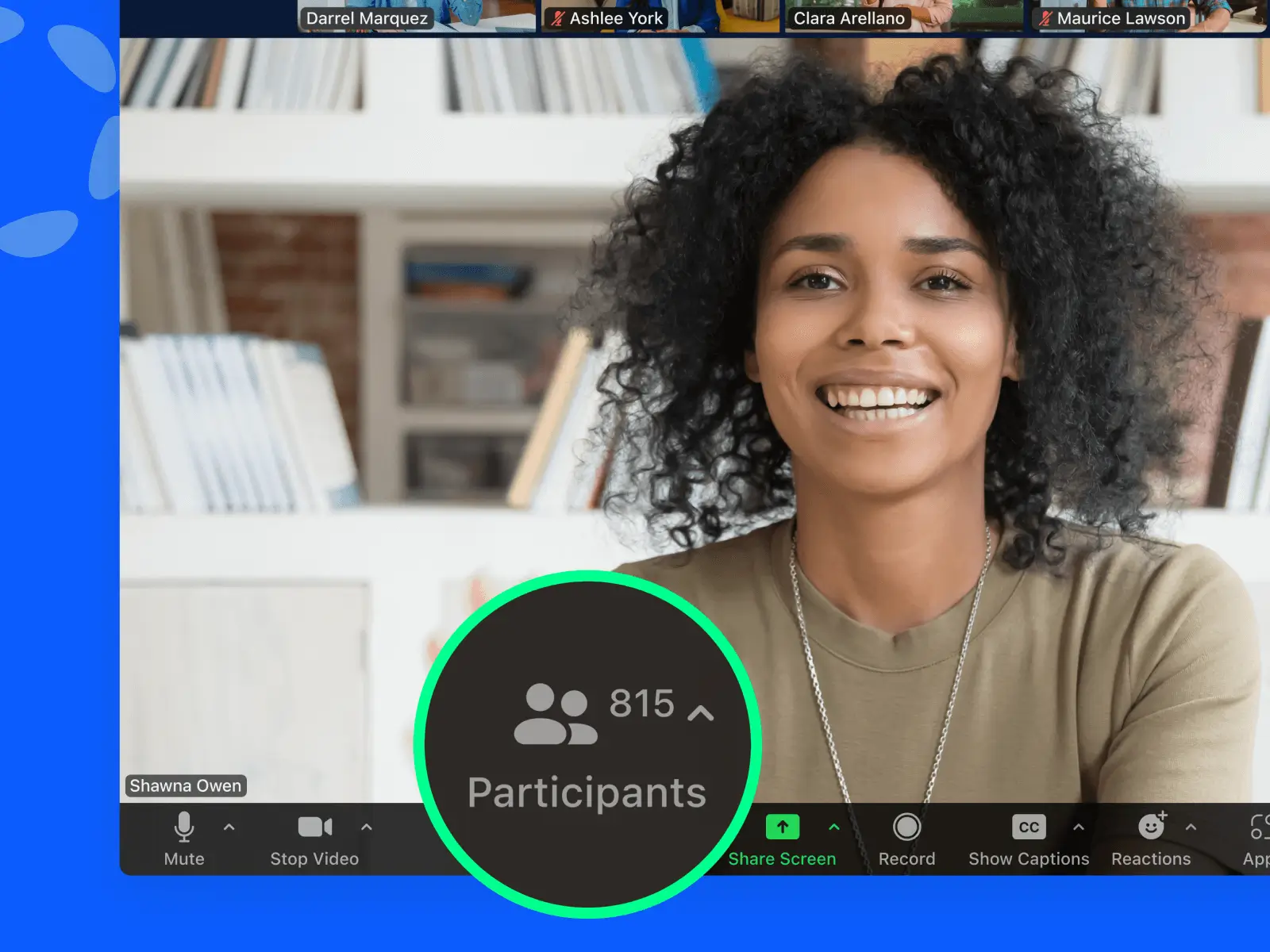Open the Reactions smiley icon

pos(1151,827)
